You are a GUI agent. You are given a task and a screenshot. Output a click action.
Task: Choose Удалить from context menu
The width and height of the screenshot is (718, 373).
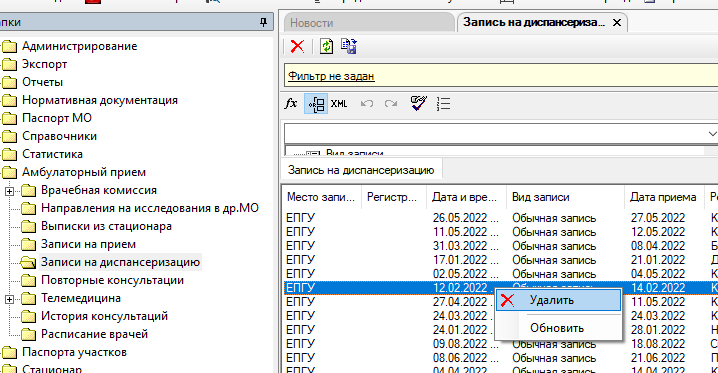tap(558, 301)
